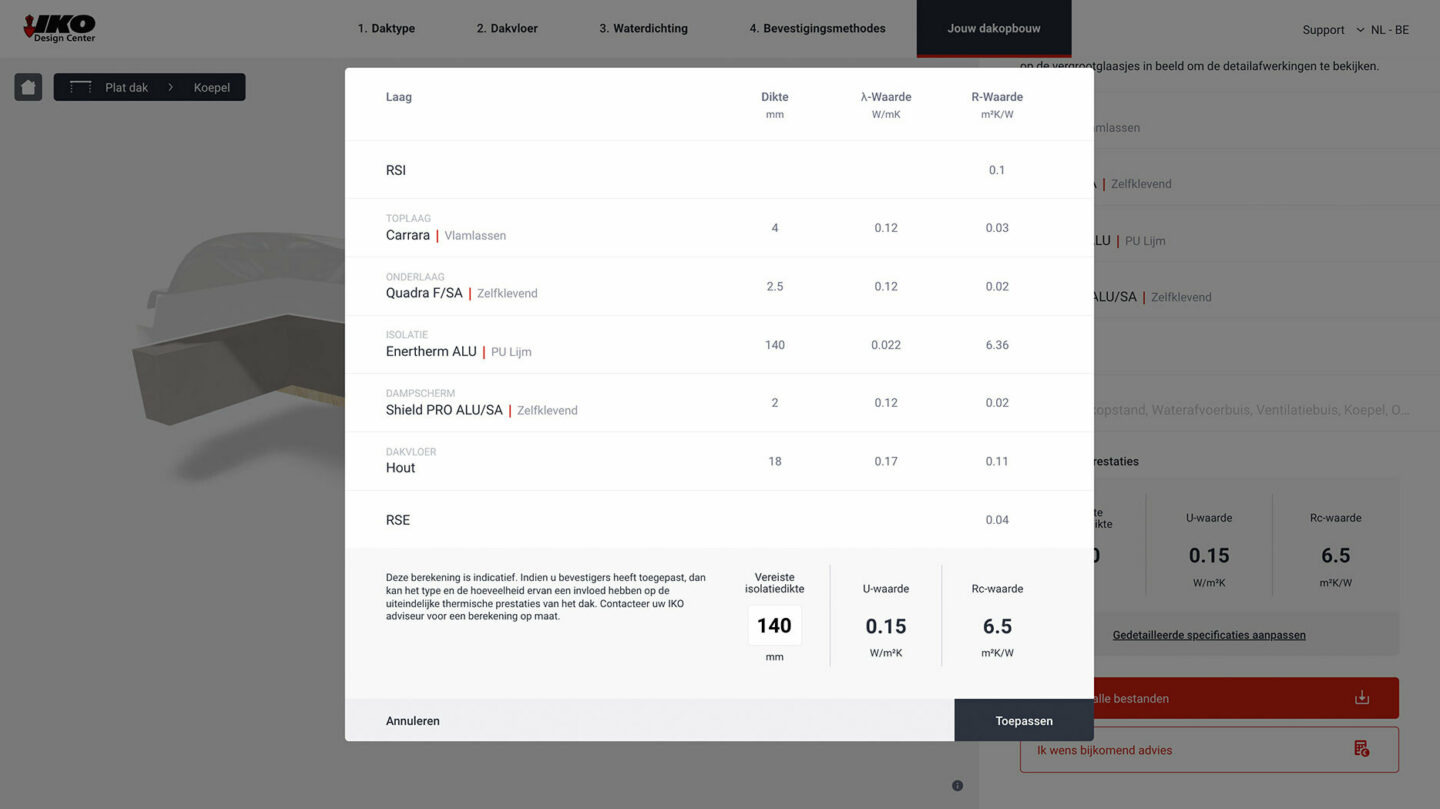Click the RSI row label

point(396,170)
